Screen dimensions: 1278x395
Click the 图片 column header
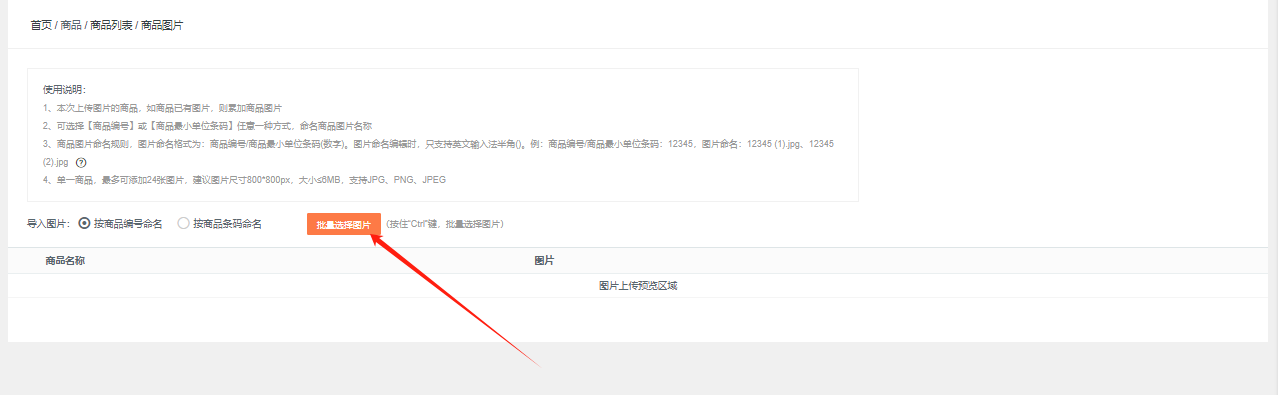[544, 261]
